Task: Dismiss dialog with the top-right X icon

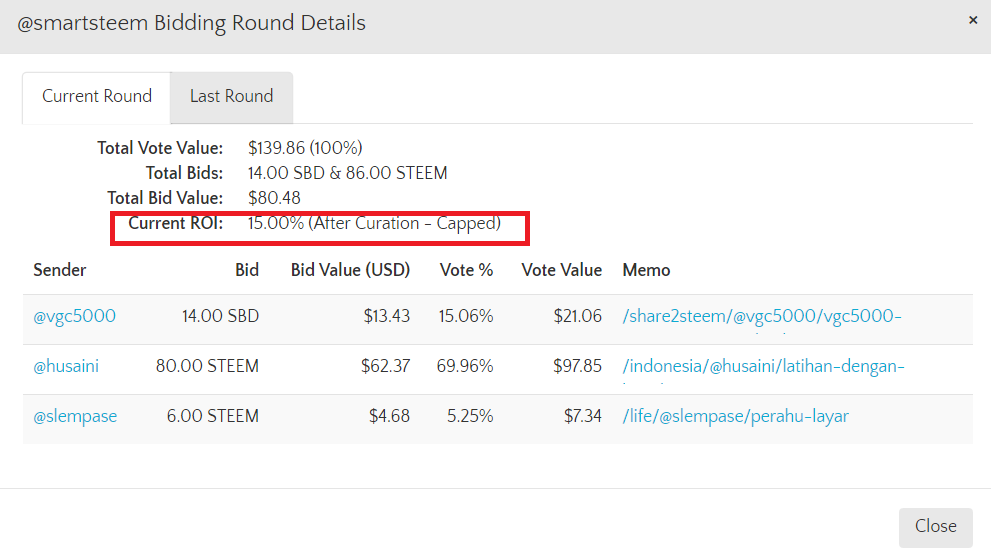Action: (973, 20)
